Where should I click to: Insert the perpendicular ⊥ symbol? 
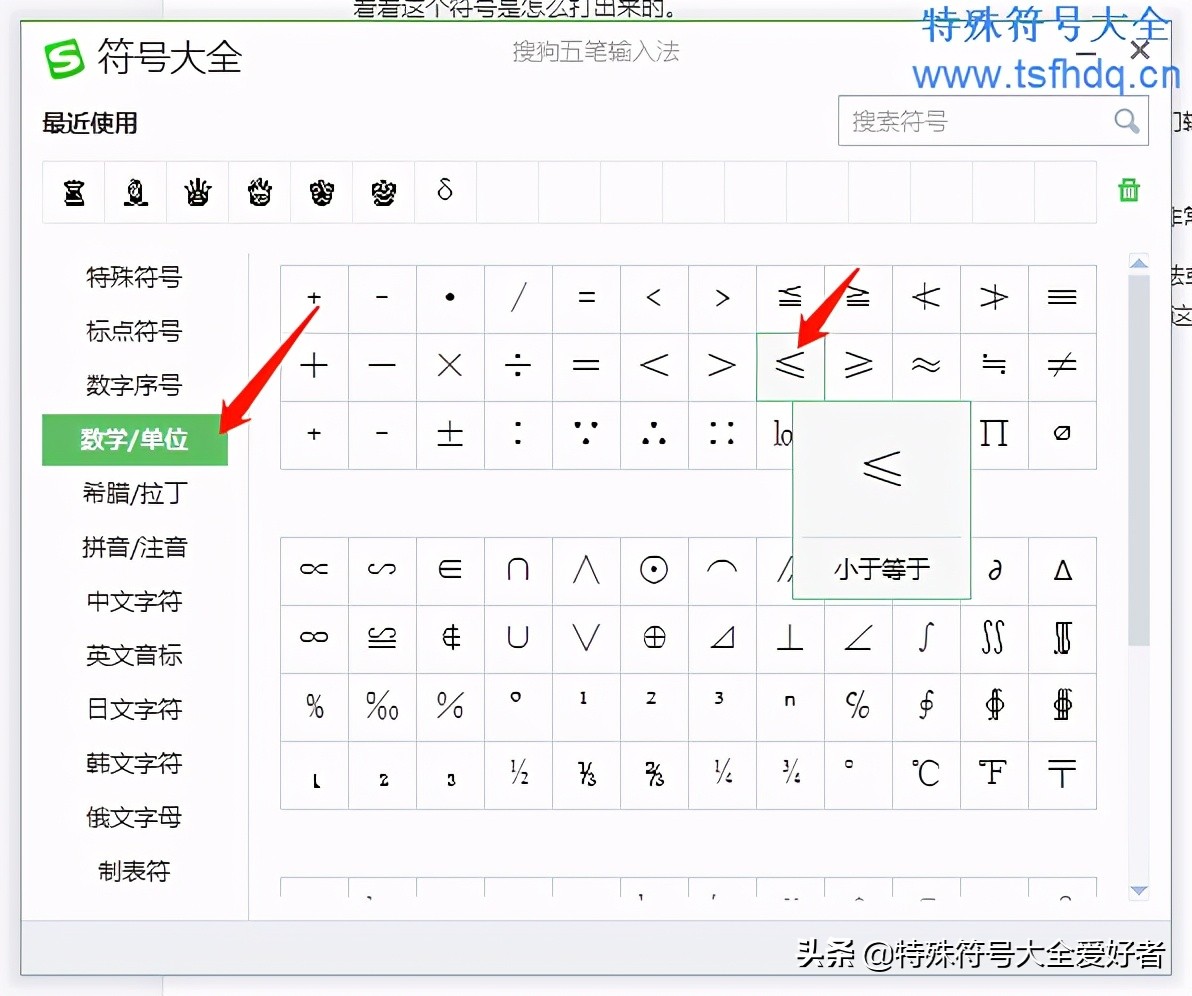790,638
